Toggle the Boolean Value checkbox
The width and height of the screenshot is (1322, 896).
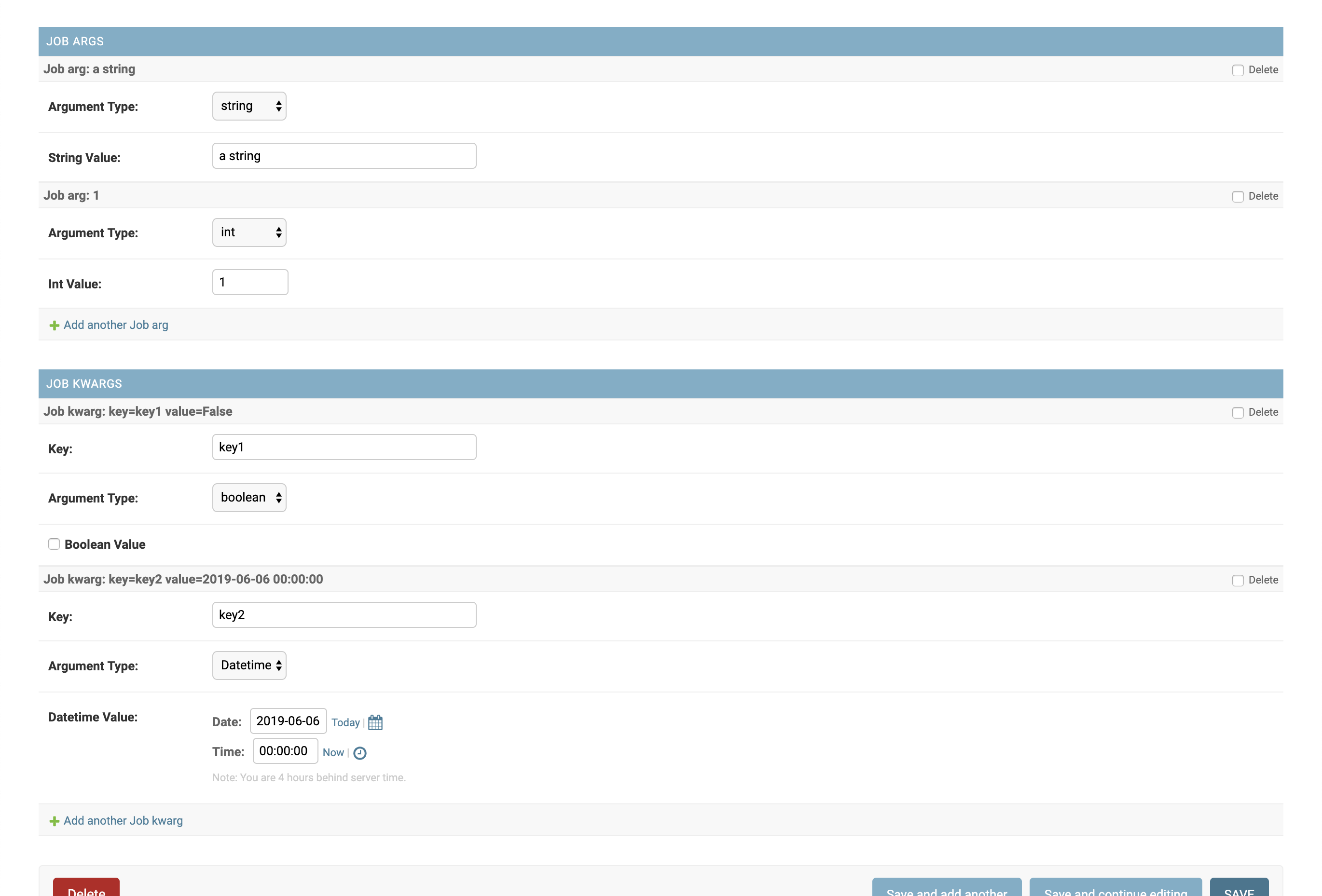(x=54, y=544)
